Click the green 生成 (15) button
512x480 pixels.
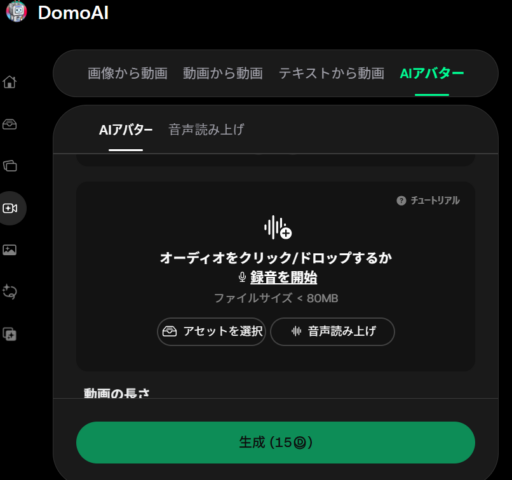276,442
